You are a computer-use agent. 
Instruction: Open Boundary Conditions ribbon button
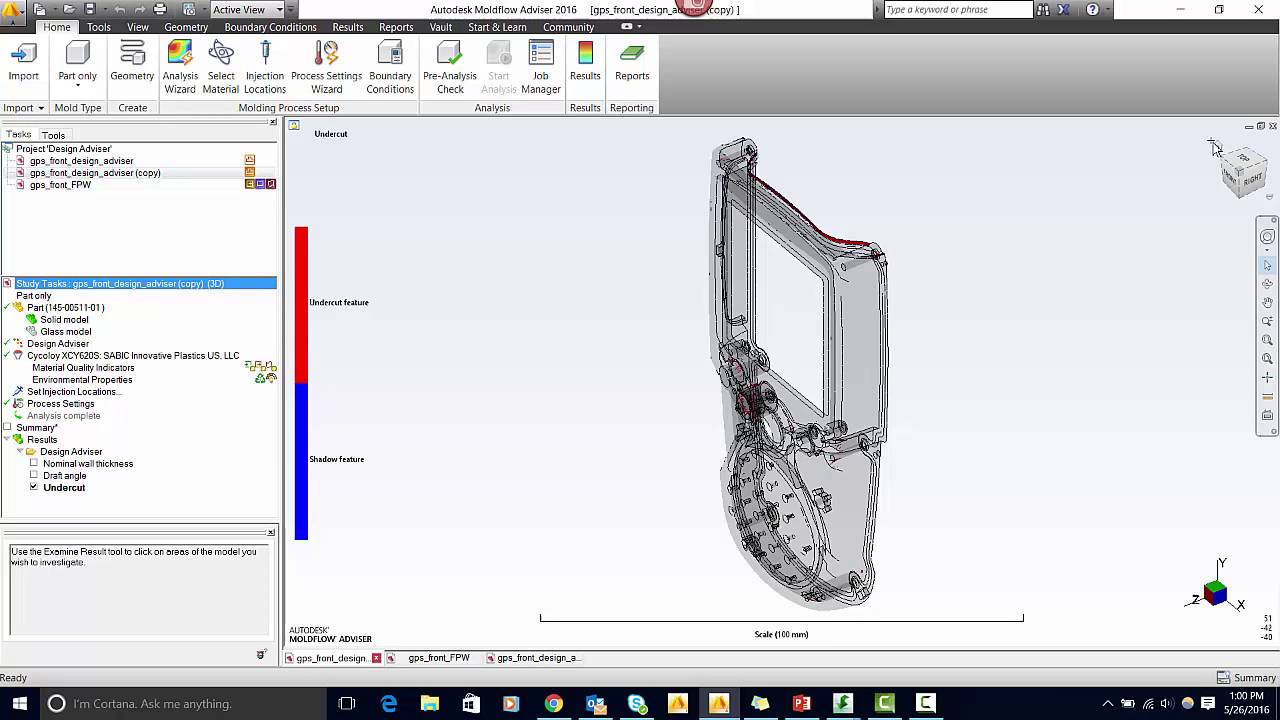click(390, 68)
